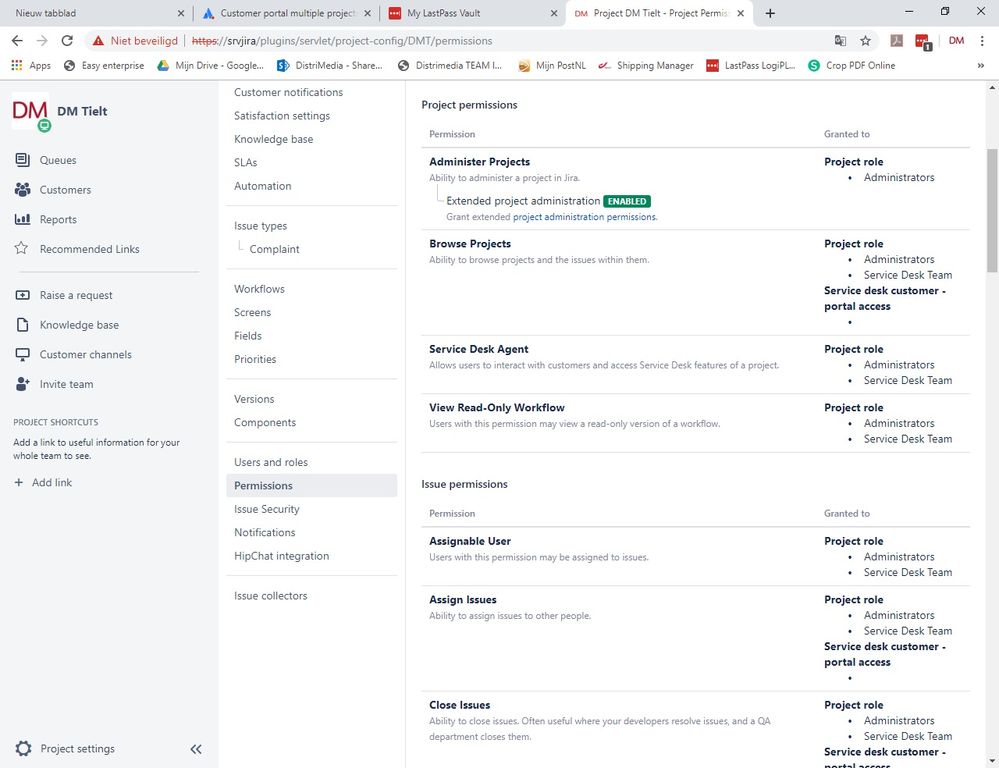Collapse the sidebar with double-chevron icon
Viewport: 999px width, 768px height.
click(x=196, y=749)
